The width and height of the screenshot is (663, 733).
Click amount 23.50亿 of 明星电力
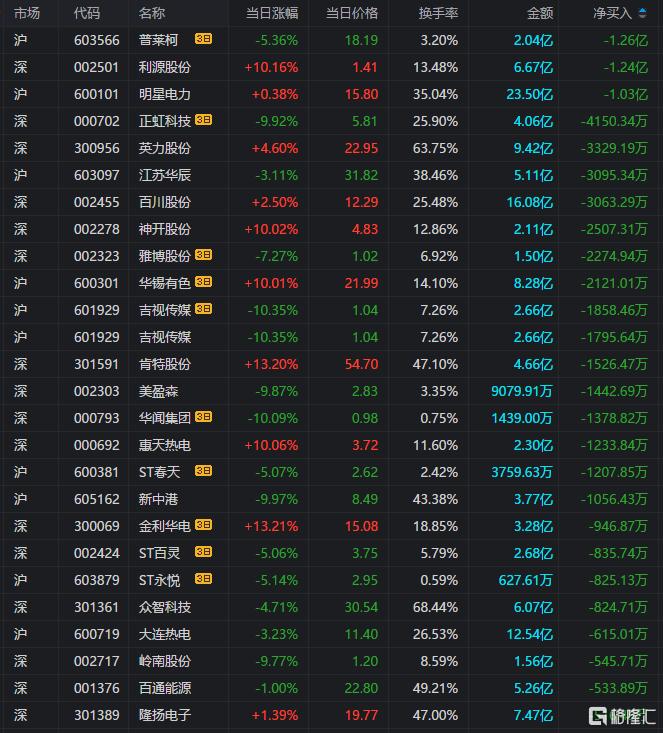(x=530, y=94)
